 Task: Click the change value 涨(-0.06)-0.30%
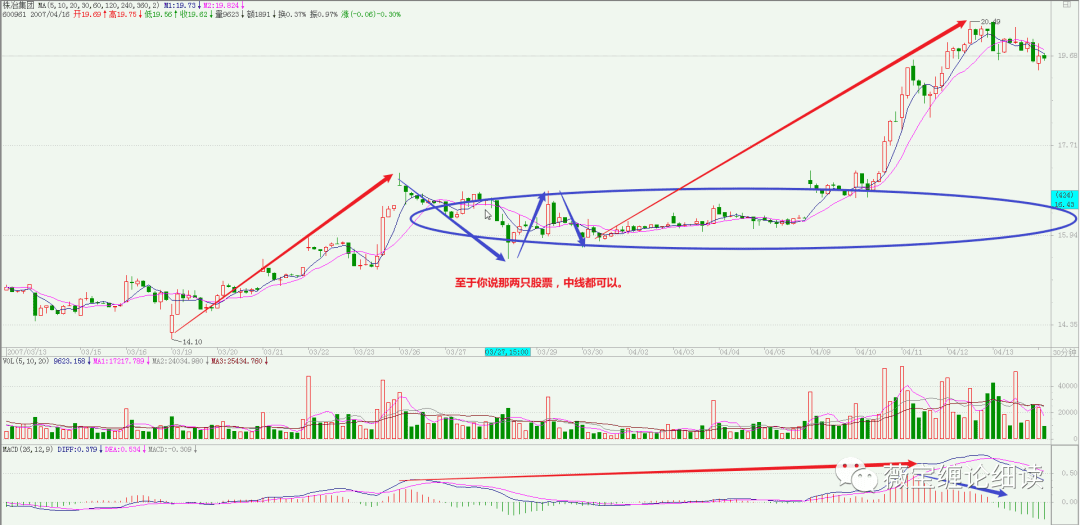click(371, 14)
